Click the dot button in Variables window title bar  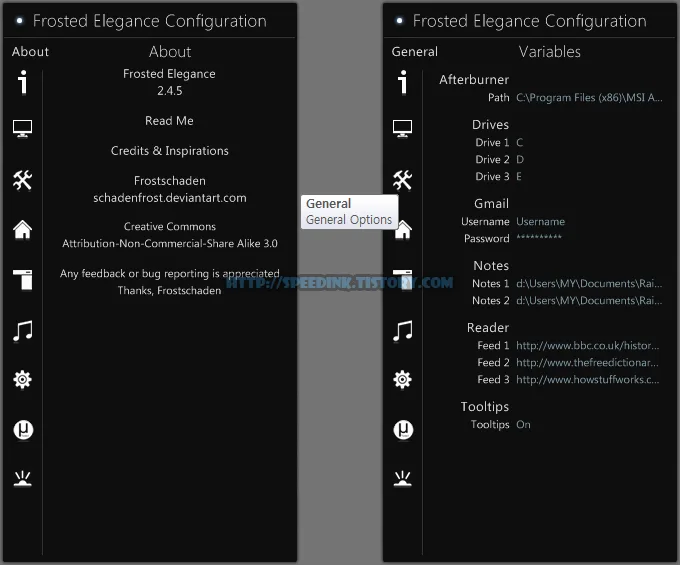click(x=399, y=20)
